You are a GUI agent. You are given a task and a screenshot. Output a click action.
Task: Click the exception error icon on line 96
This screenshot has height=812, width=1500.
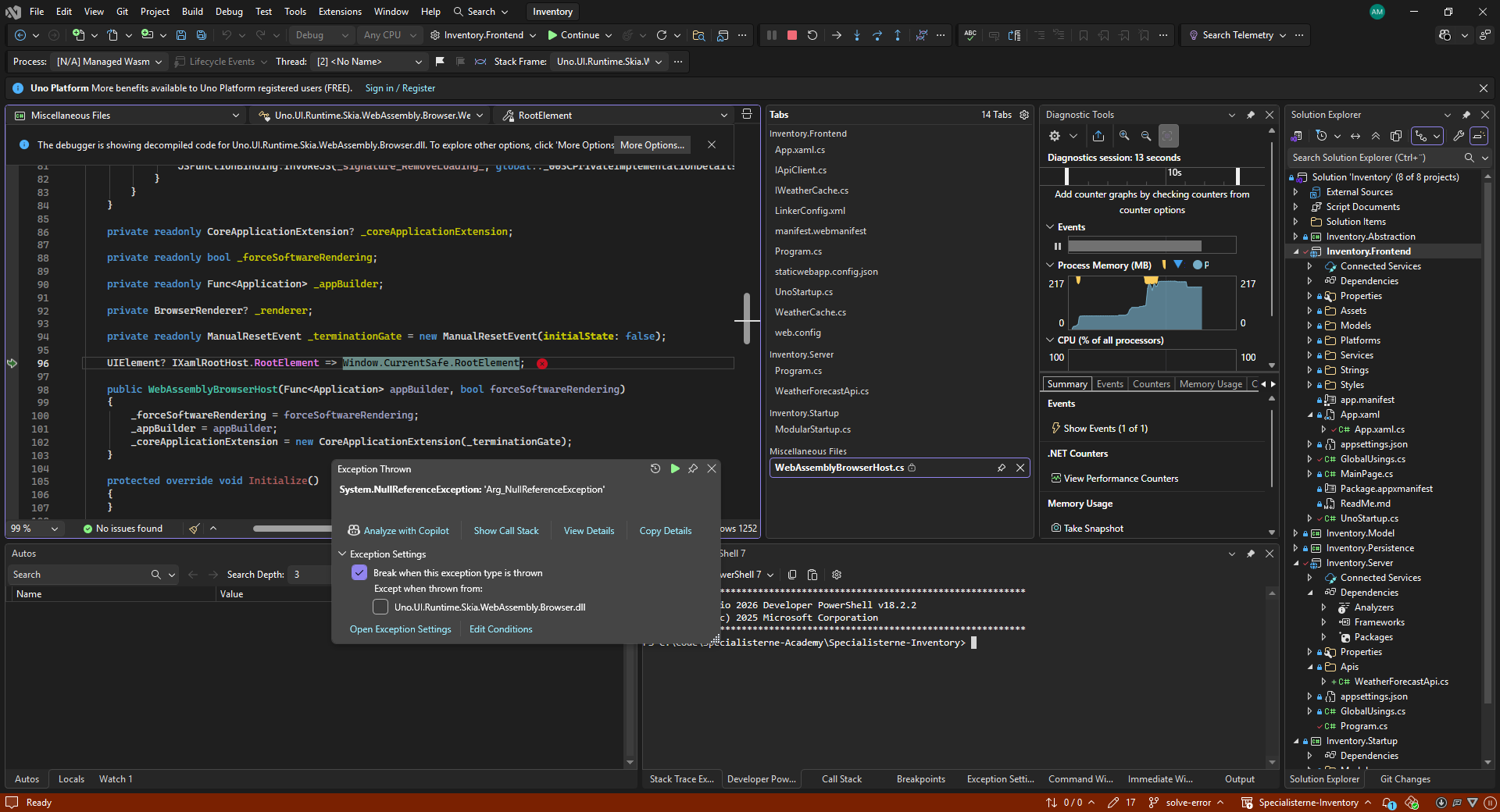tap(542, 364)
